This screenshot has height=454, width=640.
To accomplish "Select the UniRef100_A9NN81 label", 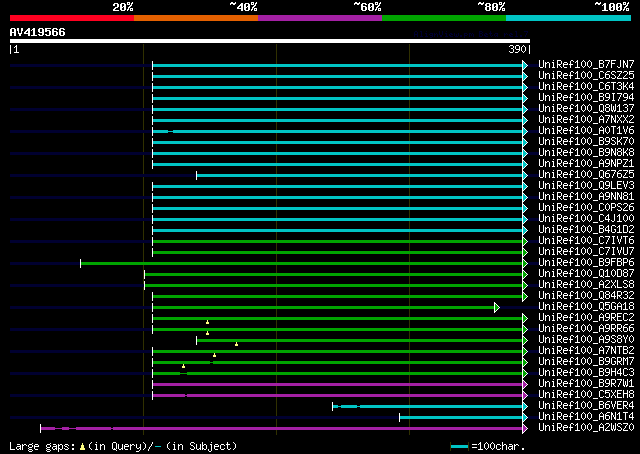I will 586,196.
